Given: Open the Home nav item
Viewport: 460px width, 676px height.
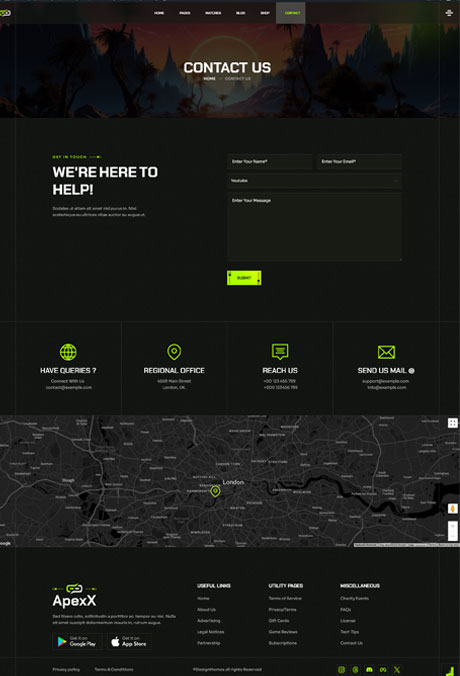Looking at the screenshot, I should tap(159, 13).
